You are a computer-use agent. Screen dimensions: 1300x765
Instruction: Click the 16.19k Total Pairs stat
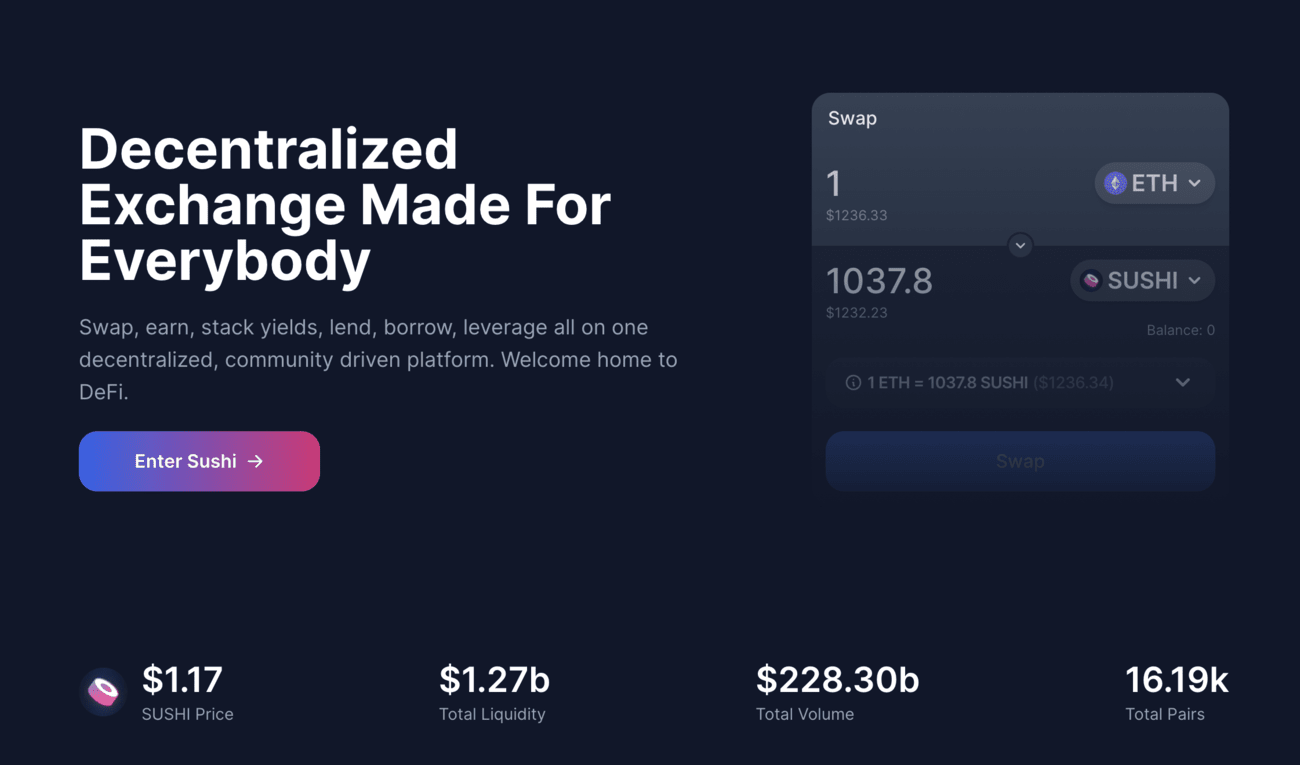[x=1176, y=692]
